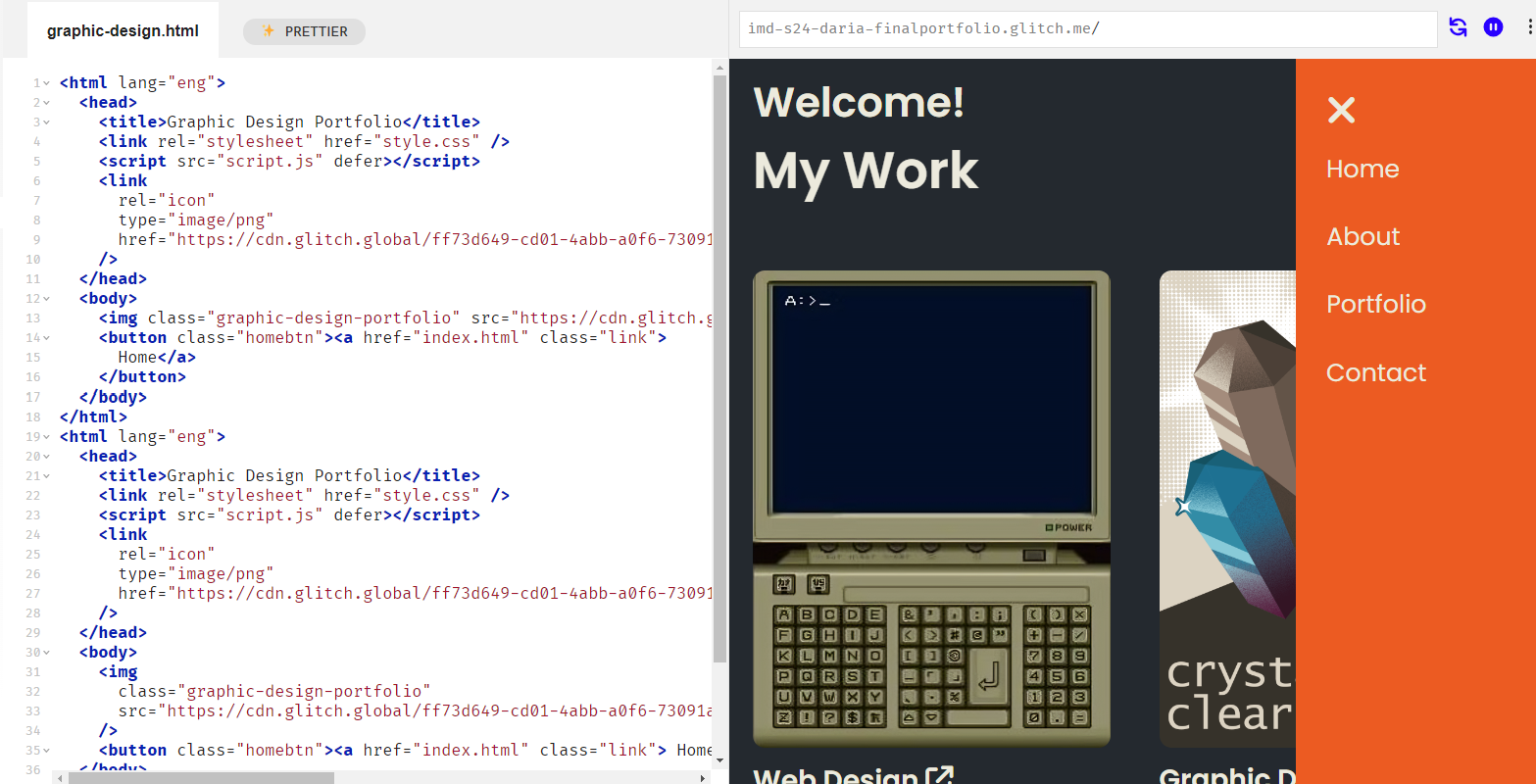Click rel="icon" on line 25
This screenshot has width=1536, height=784.
click(x=167, y=555)
